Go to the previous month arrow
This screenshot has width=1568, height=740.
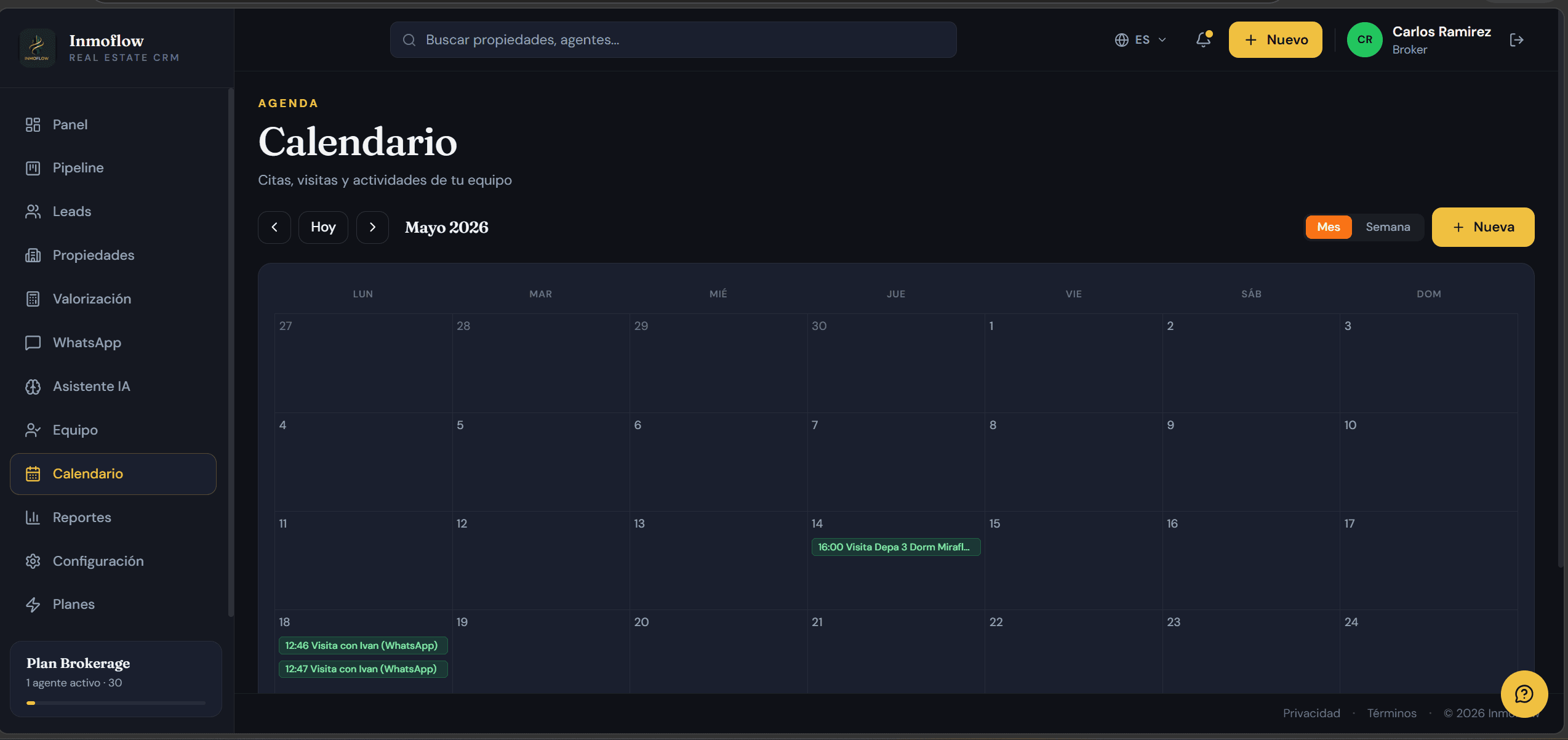pyautogui.click(x=274, y=227)
